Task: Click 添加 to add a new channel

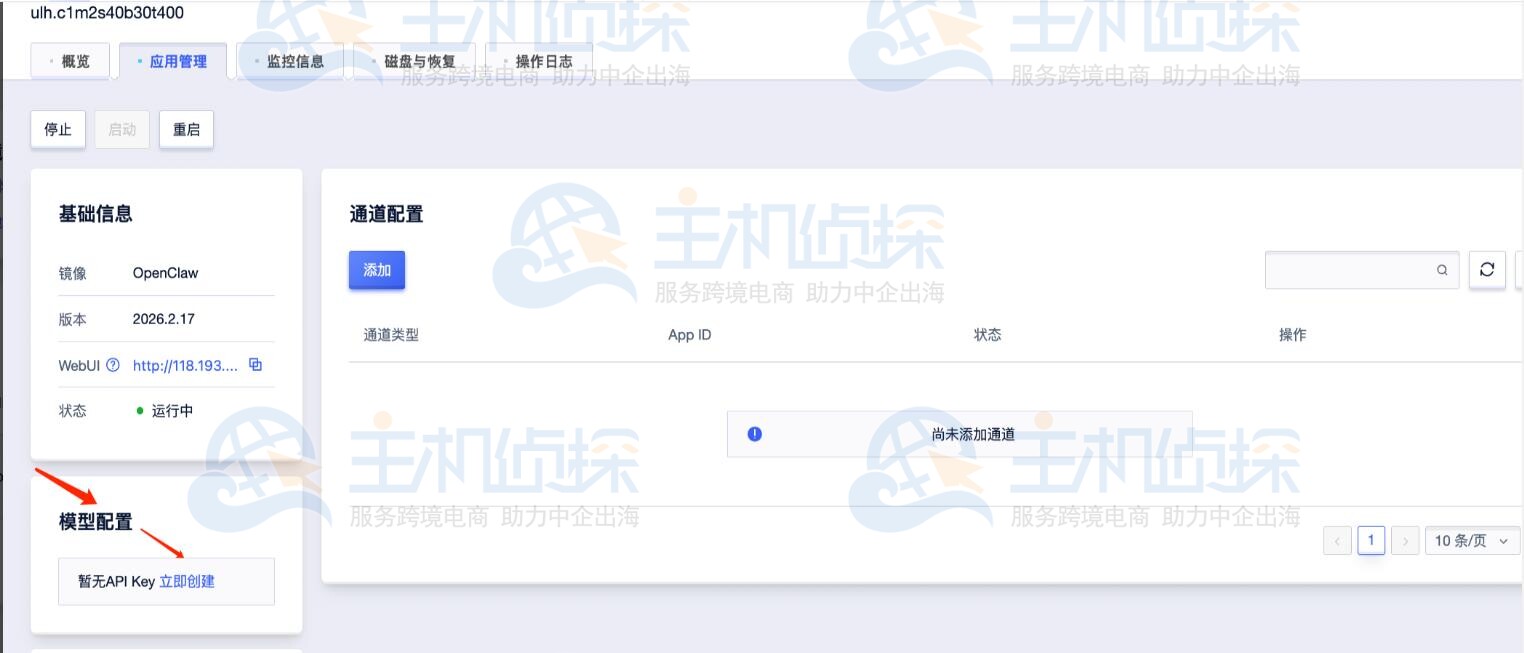Action: [x=377, y=270]
